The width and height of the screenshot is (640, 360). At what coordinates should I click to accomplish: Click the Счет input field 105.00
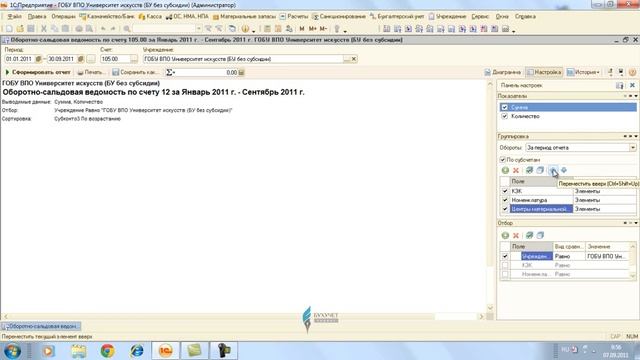pos(115,59)
